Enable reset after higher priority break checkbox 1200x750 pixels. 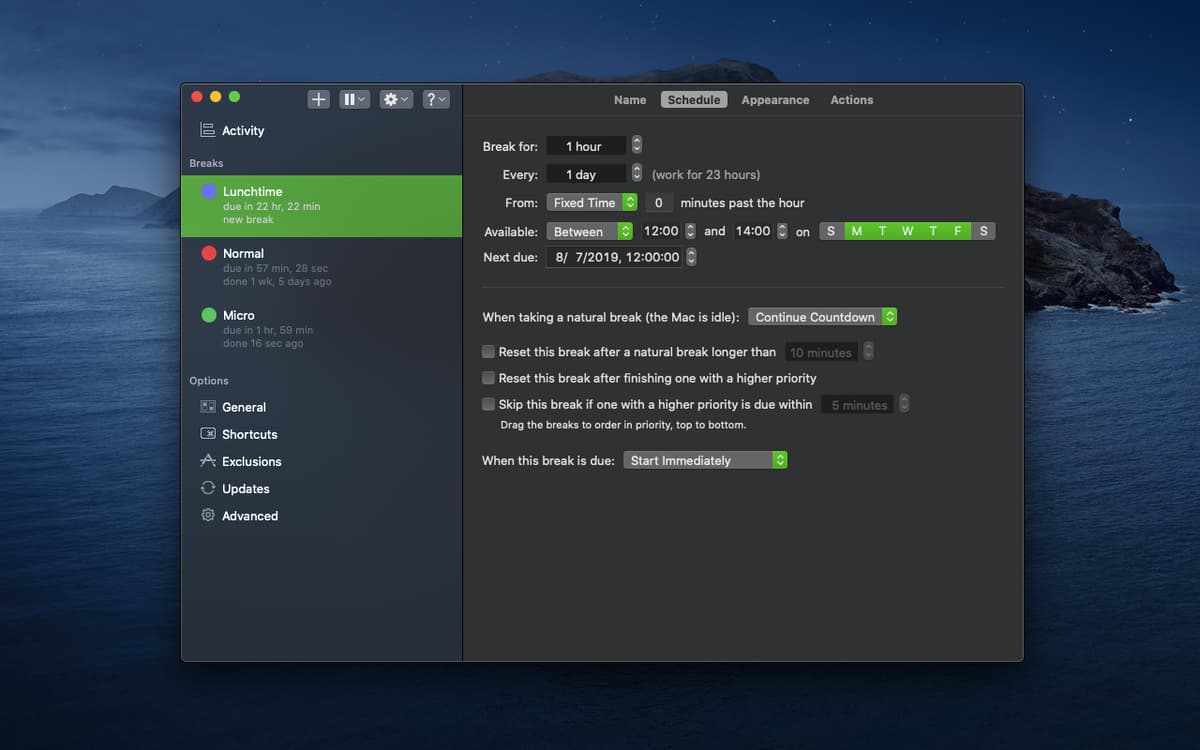489,378
